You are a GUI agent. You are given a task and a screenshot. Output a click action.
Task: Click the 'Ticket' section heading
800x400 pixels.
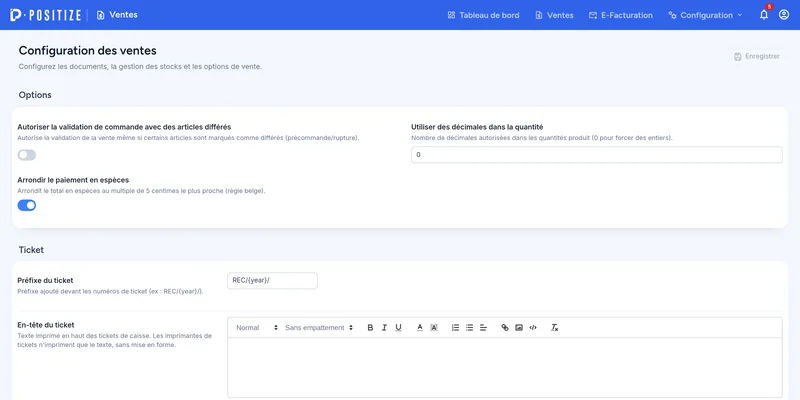pos(31,250)
